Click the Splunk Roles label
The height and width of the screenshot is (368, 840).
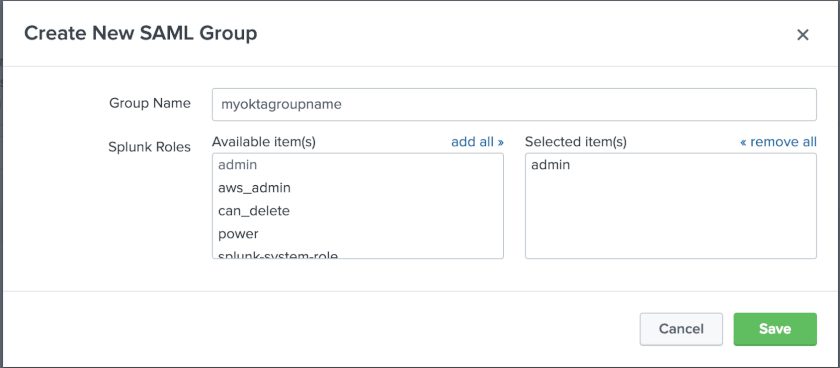149,147
